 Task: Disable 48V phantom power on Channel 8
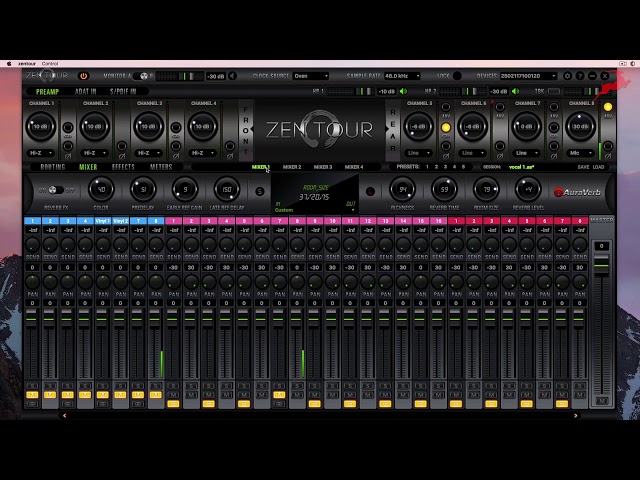click(x=608, y=107)
